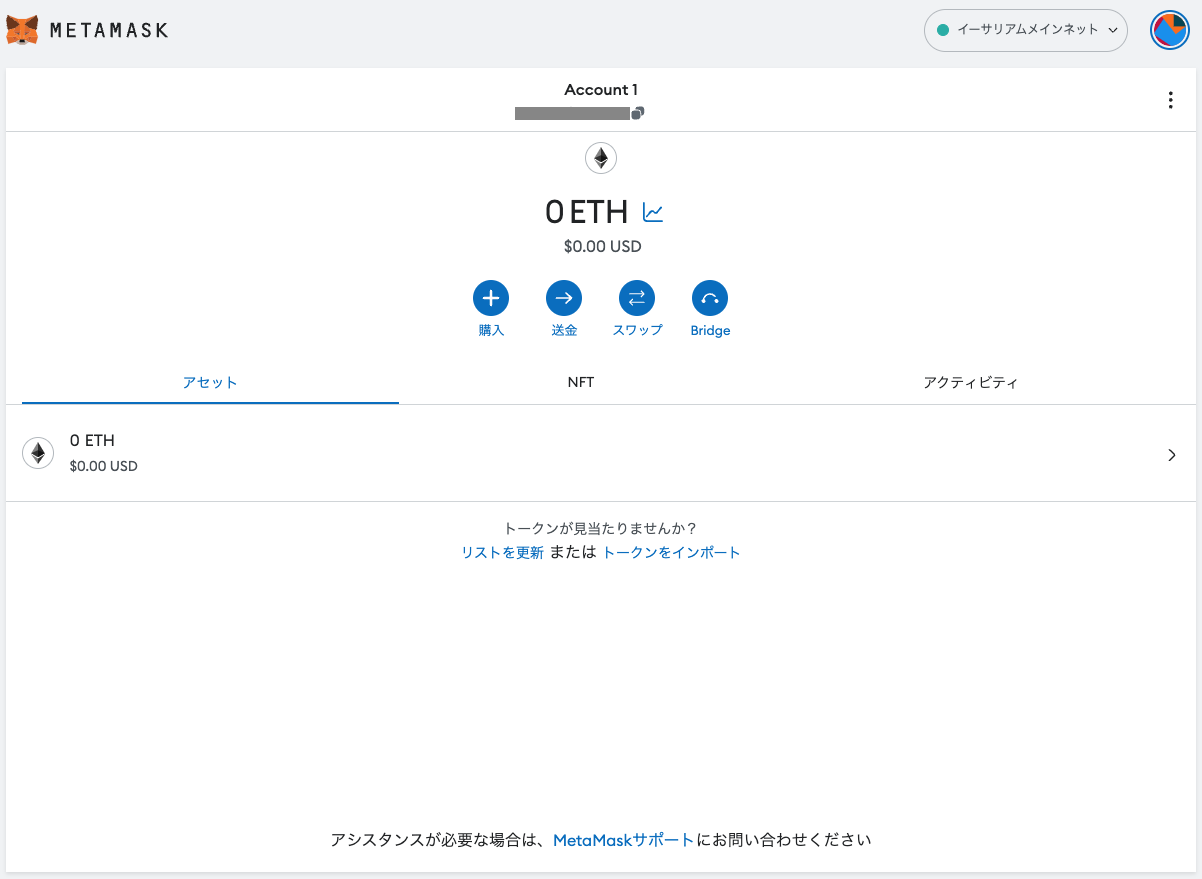Click the 送金 (Send) arrow icon
This screenshot has width=1202, height=879.
point(564,298)
